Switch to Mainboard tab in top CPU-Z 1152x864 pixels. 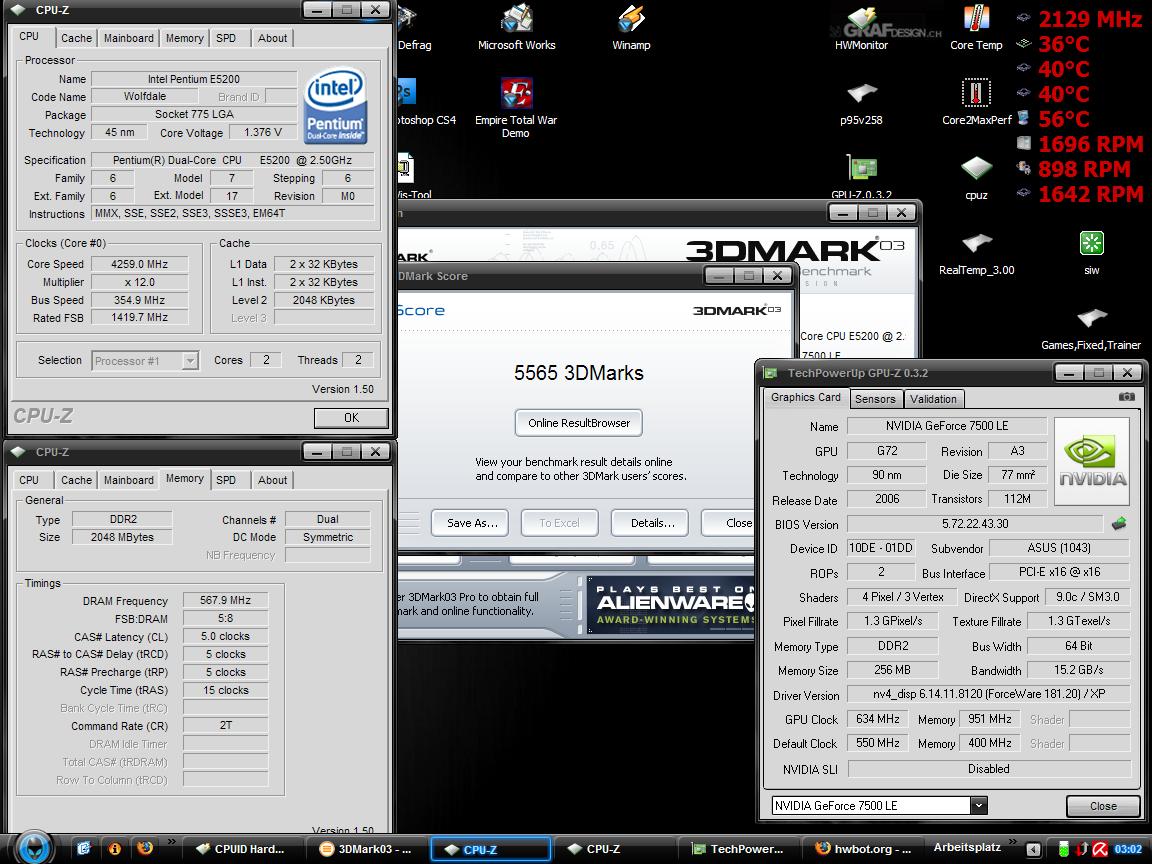point(129,38)
